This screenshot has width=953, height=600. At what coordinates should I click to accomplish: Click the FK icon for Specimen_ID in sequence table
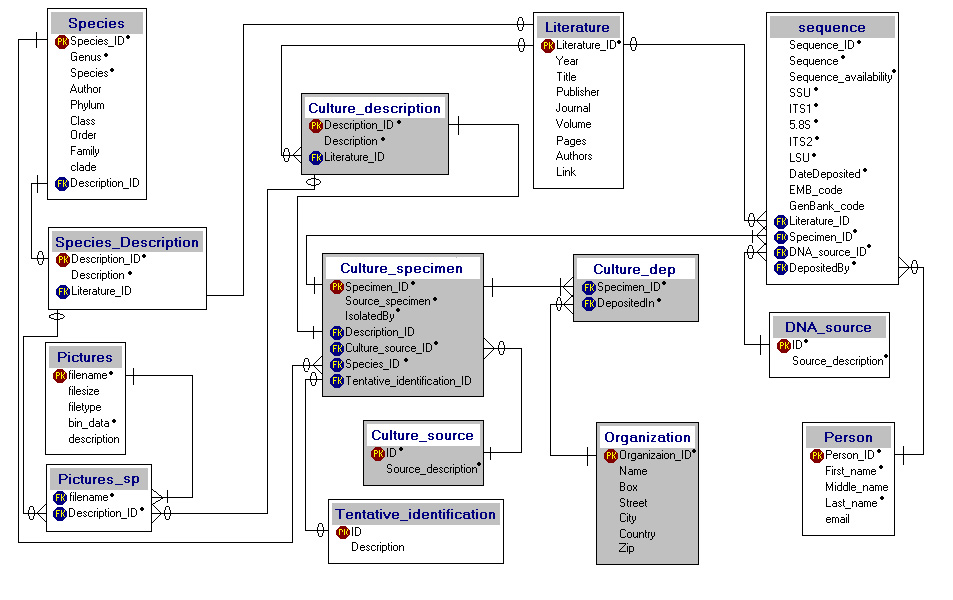coord(781,237)
